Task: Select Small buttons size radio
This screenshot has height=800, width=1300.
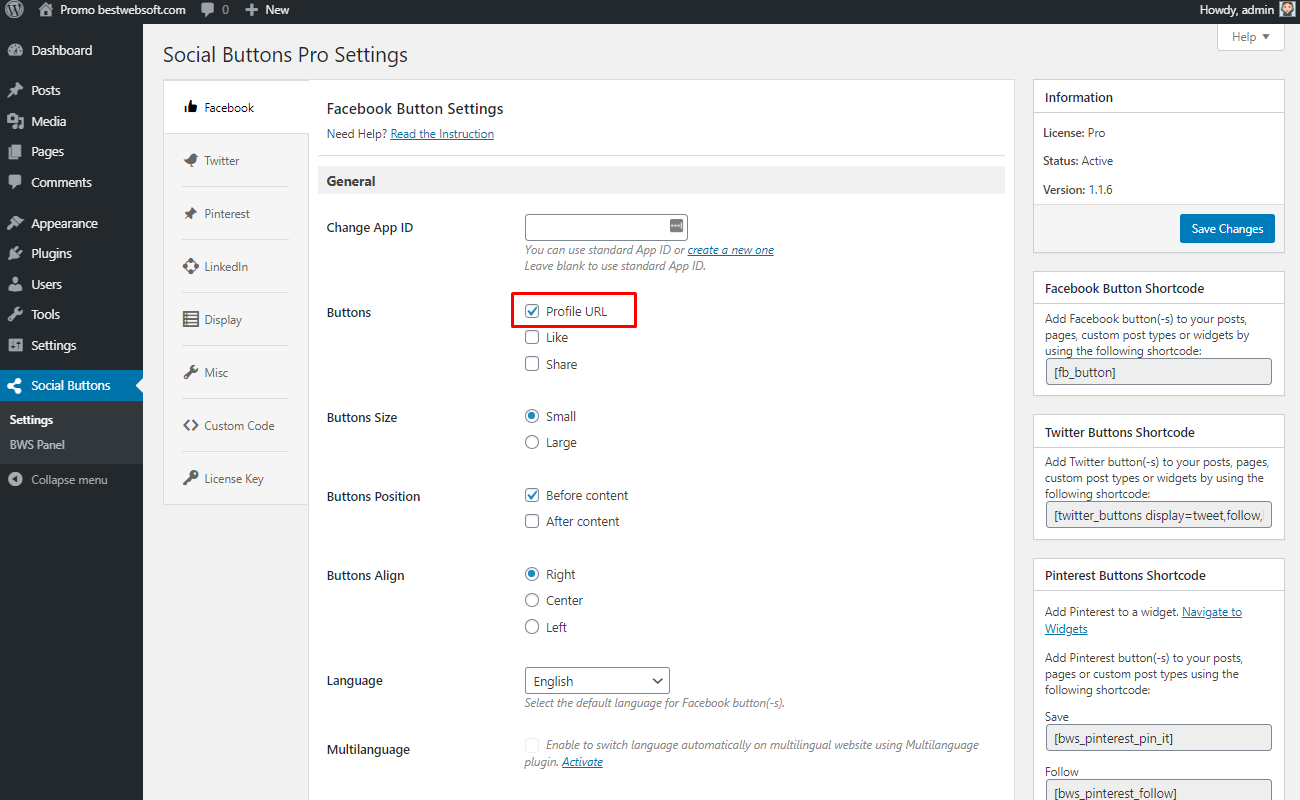Action: (532, 416)
